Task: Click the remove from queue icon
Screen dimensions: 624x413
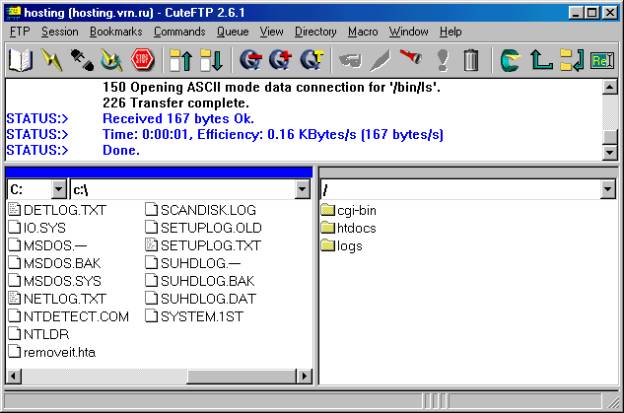Action: point(251,60)
